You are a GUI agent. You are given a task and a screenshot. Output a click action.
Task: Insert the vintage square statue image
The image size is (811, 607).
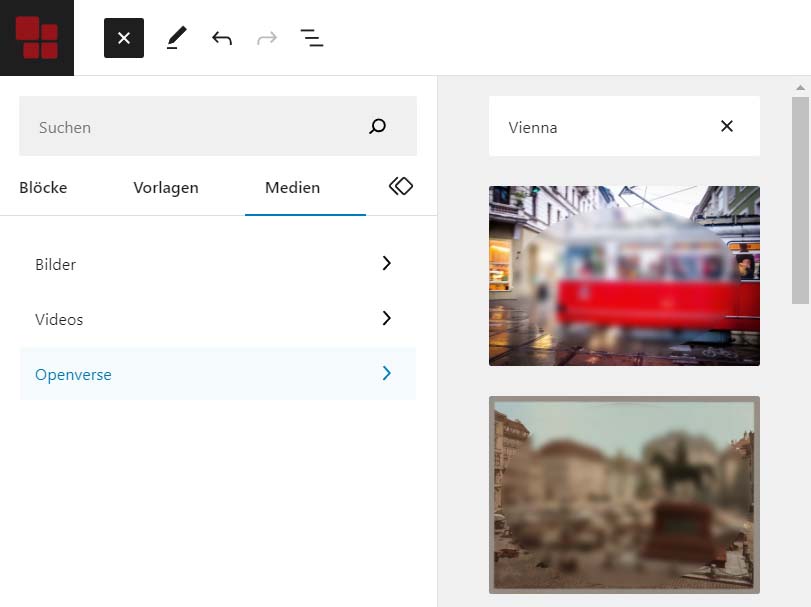coord(624,495)
